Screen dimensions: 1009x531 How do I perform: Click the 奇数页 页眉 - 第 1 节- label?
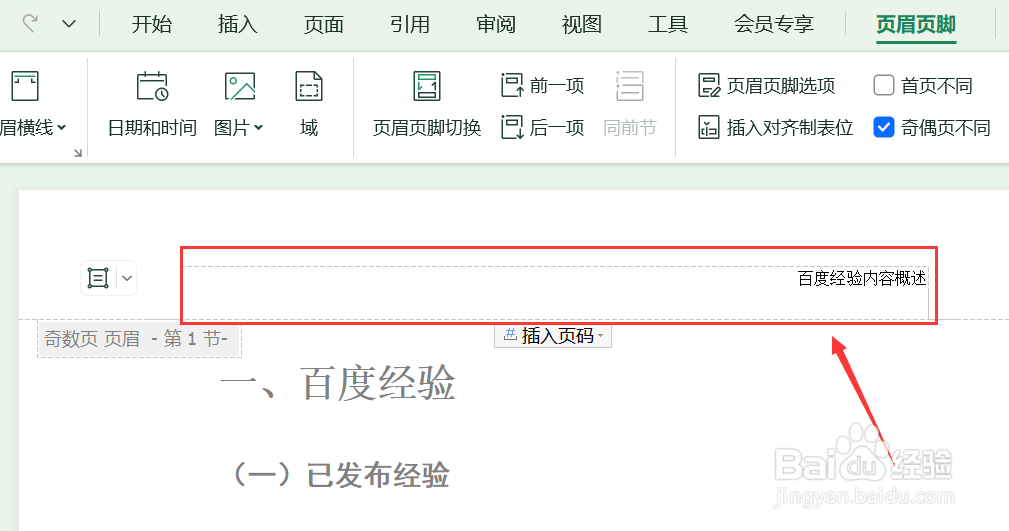click(x=139, y=339)
